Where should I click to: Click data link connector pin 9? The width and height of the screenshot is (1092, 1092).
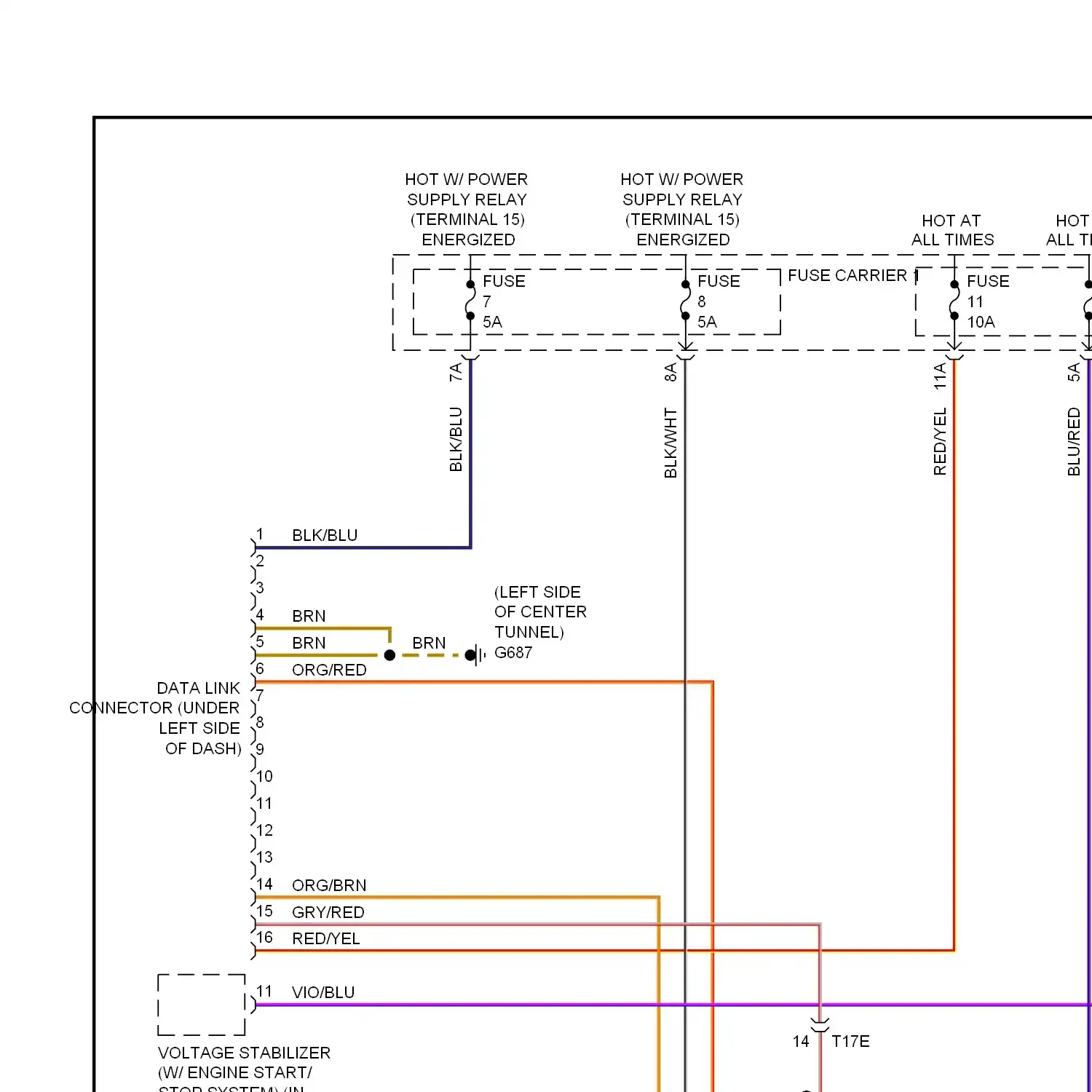pyautogui.click(x=260, y=749)
